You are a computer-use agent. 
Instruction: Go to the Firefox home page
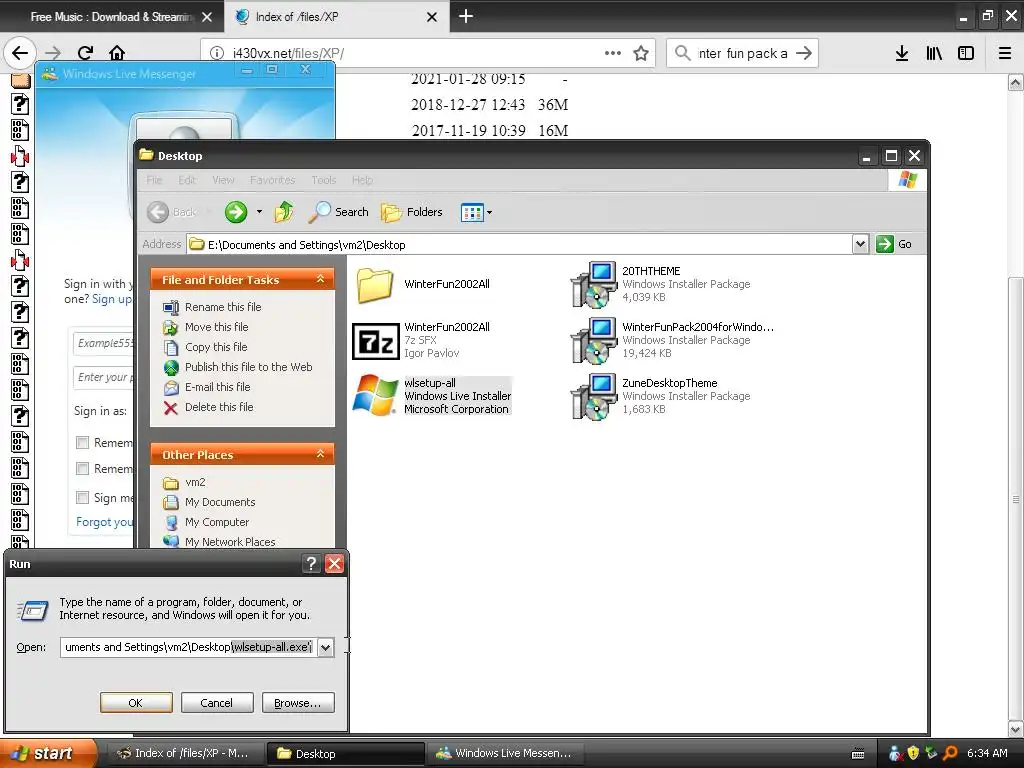(117, 53)
